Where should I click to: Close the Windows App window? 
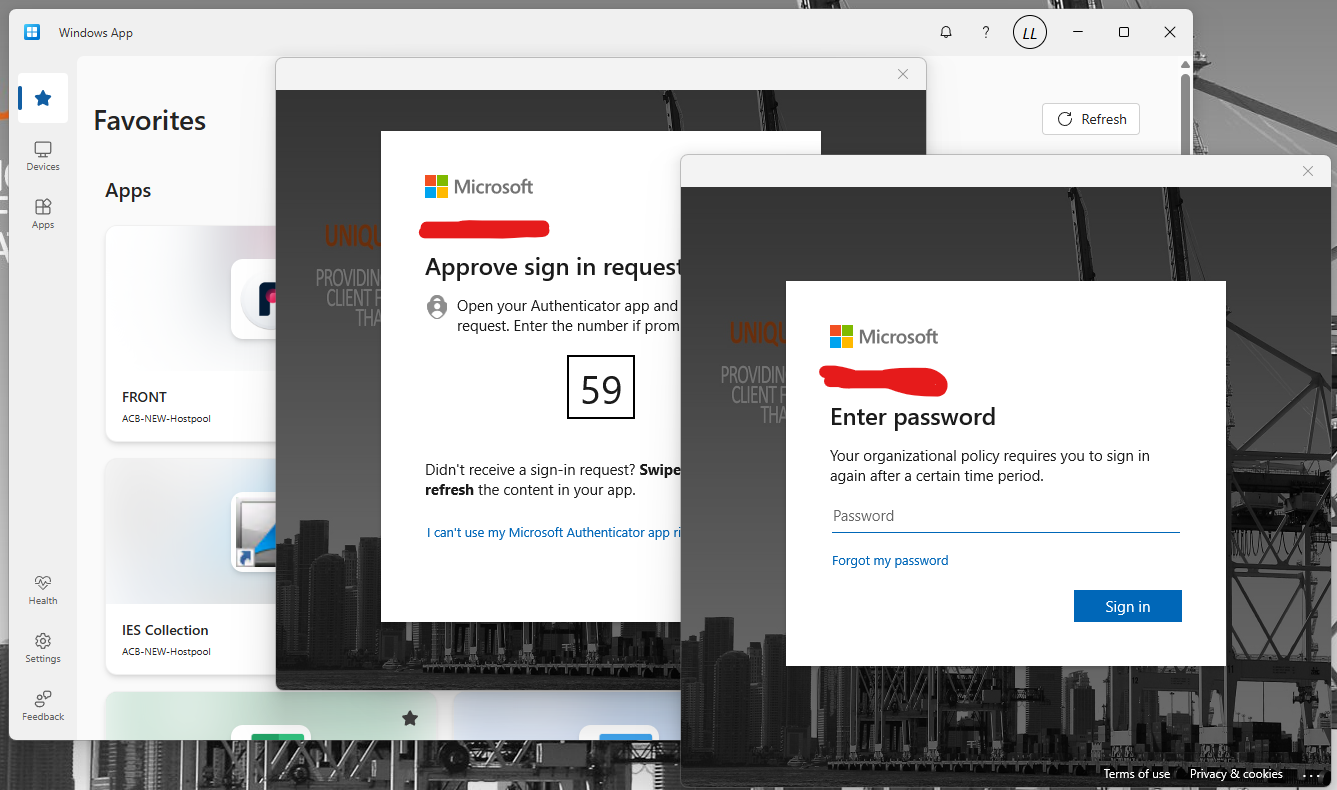pyautogui.click(x=1170, y=33)
